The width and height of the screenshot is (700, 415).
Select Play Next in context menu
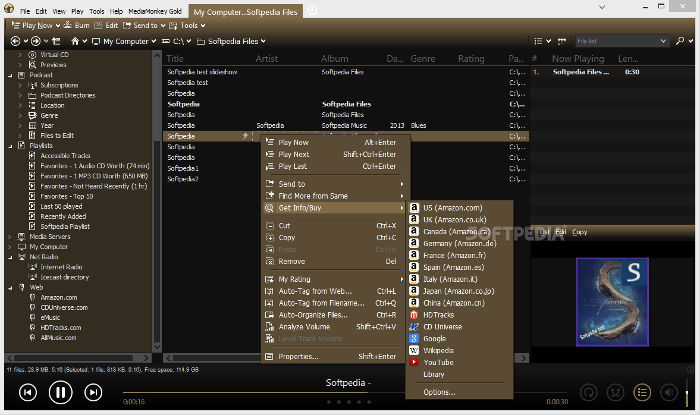coord(335,154)
